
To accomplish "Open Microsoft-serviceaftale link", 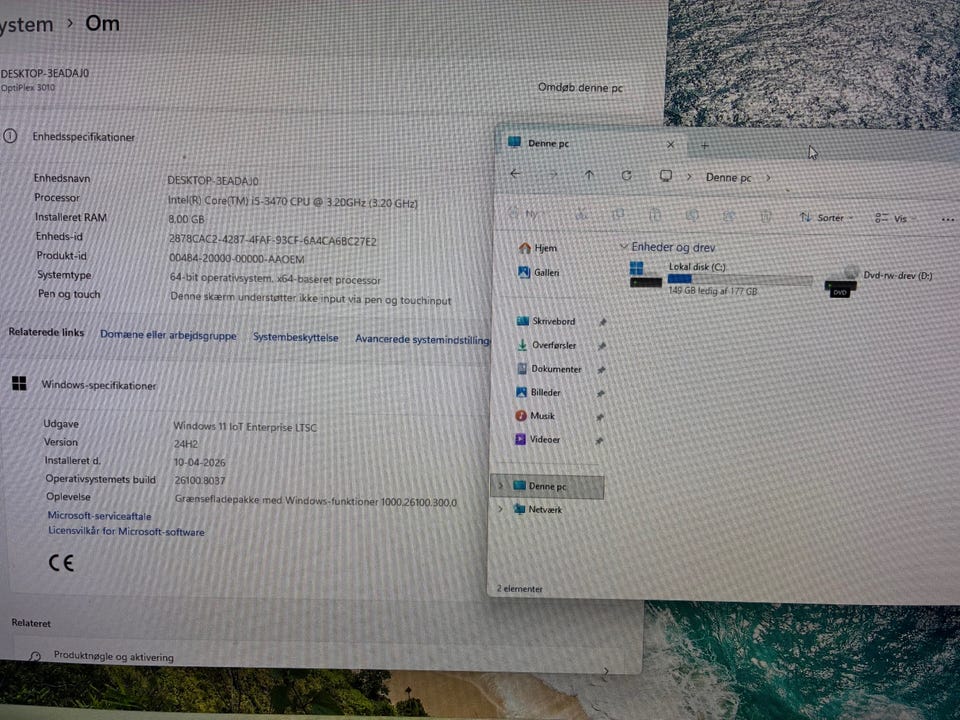I will 100,516.
